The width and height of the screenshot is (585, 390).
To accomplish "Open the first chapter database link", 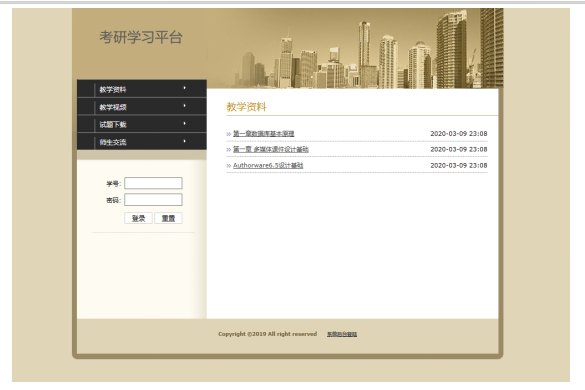I will (264, 134).
